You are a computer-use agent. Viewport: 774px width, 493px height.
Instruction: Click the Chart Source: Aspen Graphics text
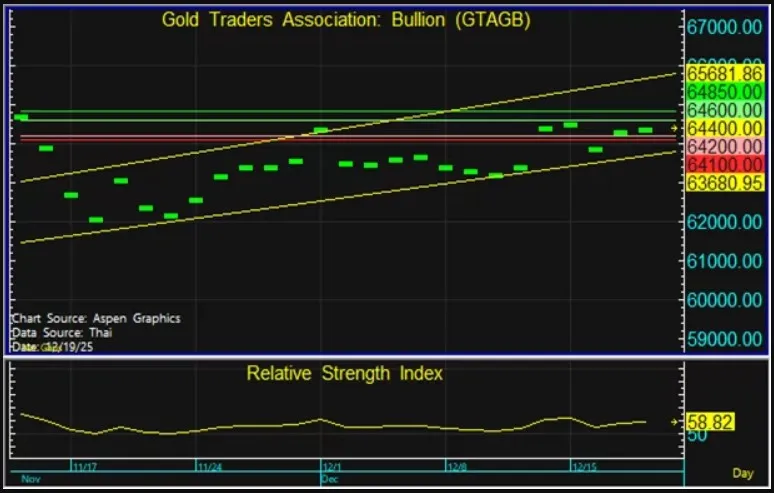[96, 318]
